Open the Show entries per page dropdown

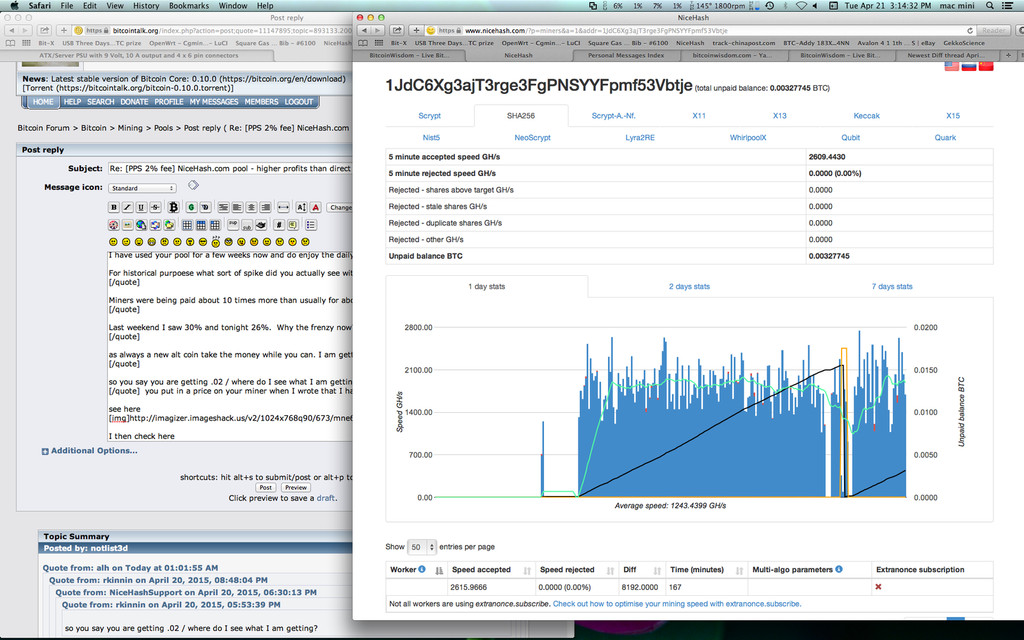[x=421, y=547]
